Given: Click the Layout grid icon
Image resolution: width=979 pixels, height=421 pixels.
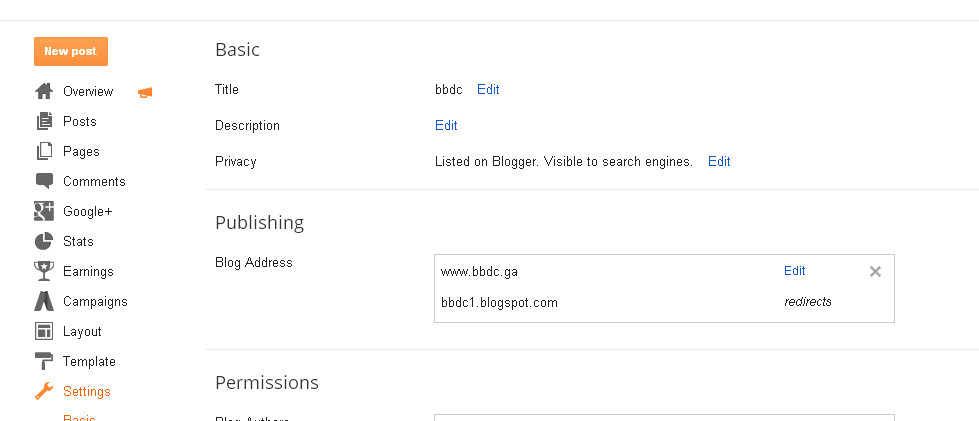Looking at the screenshot, I should pyautogui.click(x=44, y=331).
